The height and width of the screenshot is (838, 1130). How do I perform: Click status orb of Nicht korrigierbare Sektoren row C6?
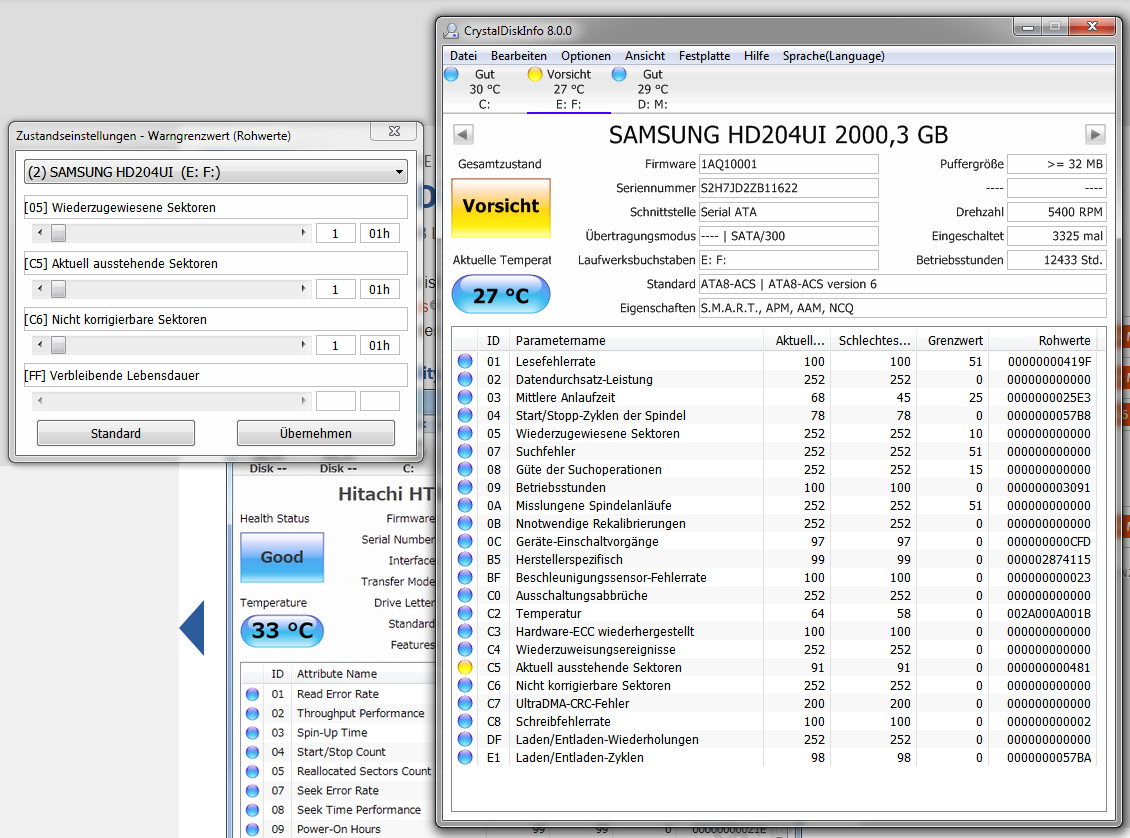466,685
